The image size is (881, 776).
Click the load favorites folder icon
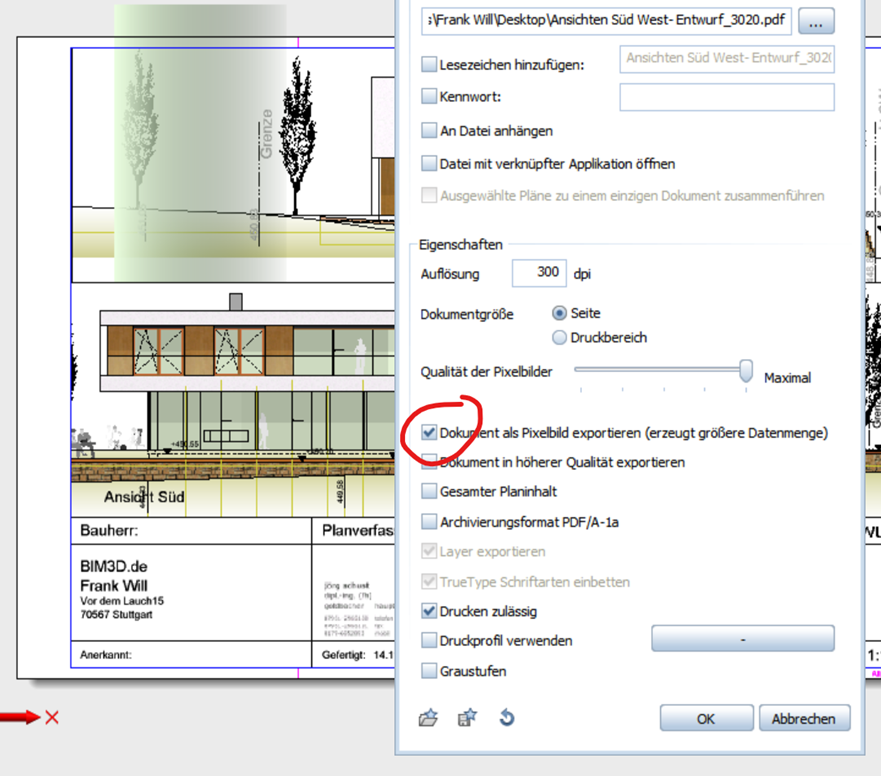[428, 718]
